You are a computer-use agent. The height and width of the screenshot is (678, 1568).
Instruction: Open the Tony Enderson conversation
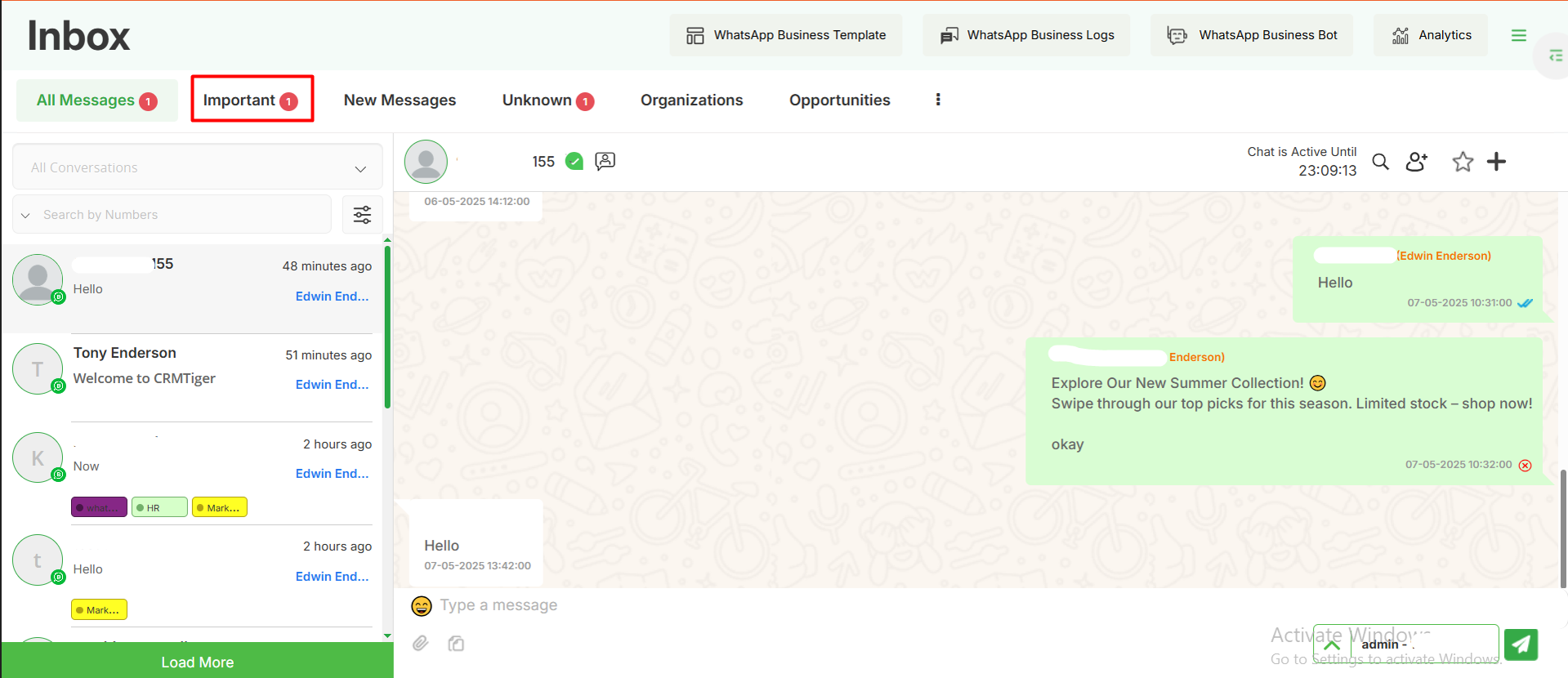[193, 377]
